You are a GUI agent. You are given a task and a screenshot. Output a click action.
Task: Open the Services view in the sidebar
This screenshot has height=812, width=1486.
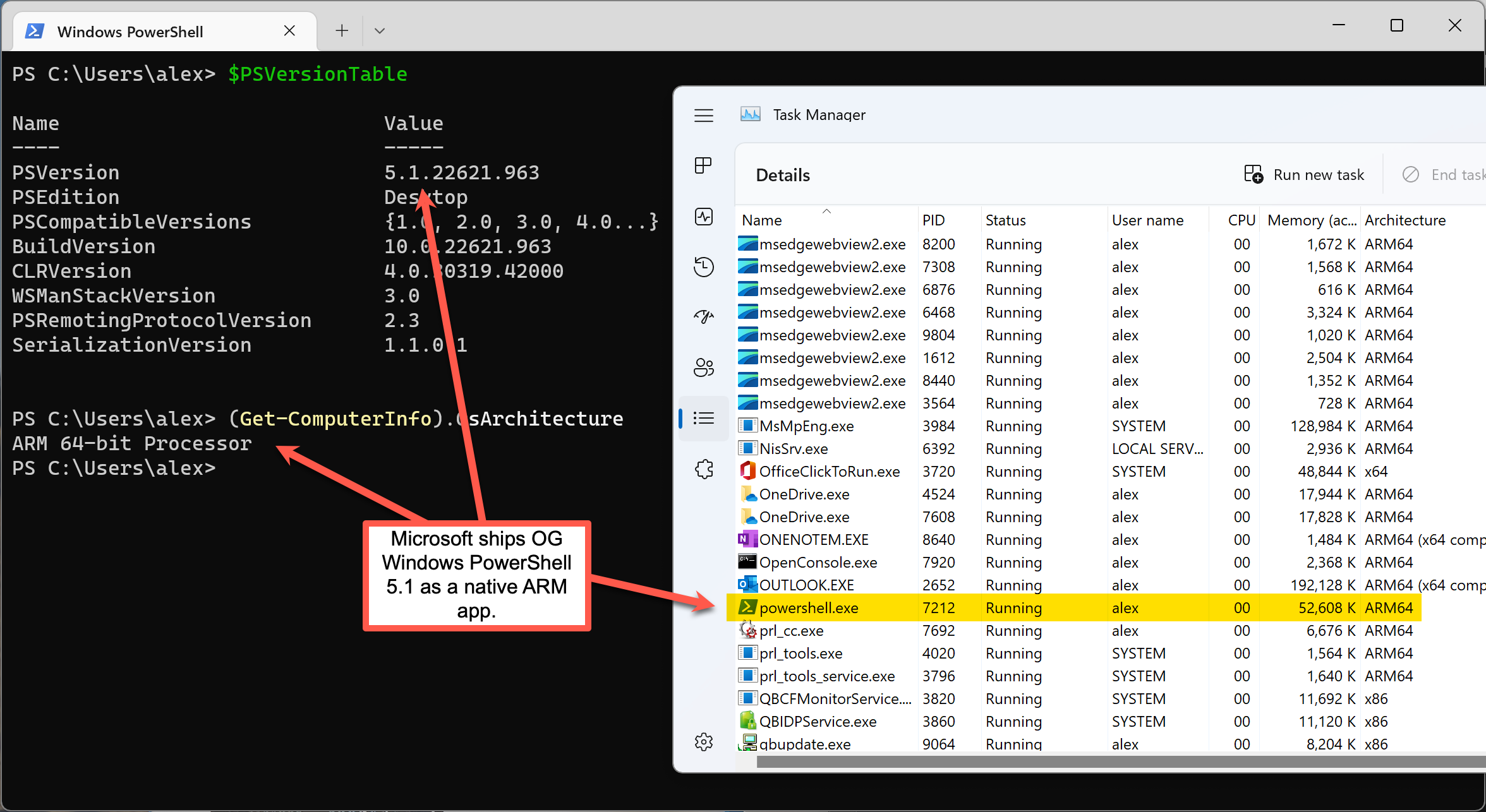[704, 469]
